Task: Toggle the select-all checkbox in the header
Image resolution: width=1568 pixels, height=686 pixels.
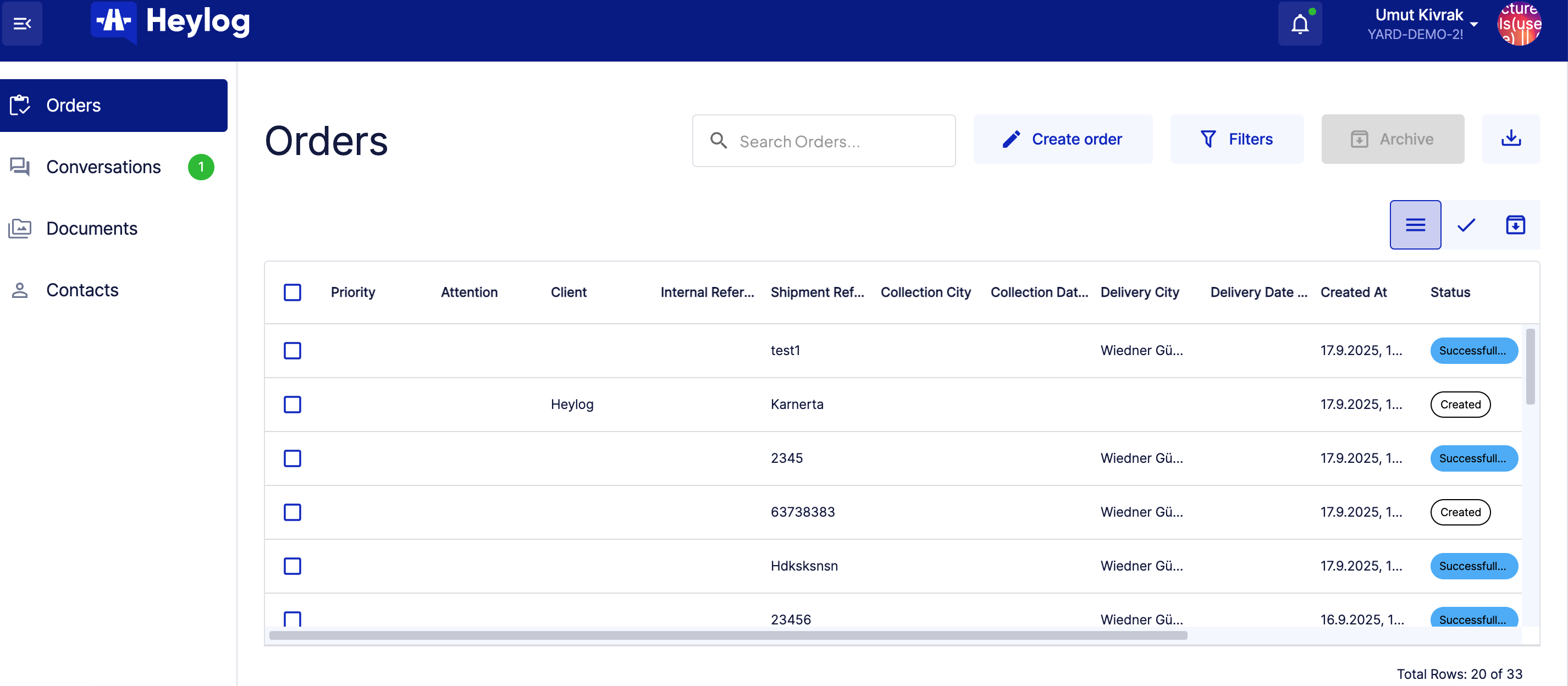Action: tap(292, 292)
